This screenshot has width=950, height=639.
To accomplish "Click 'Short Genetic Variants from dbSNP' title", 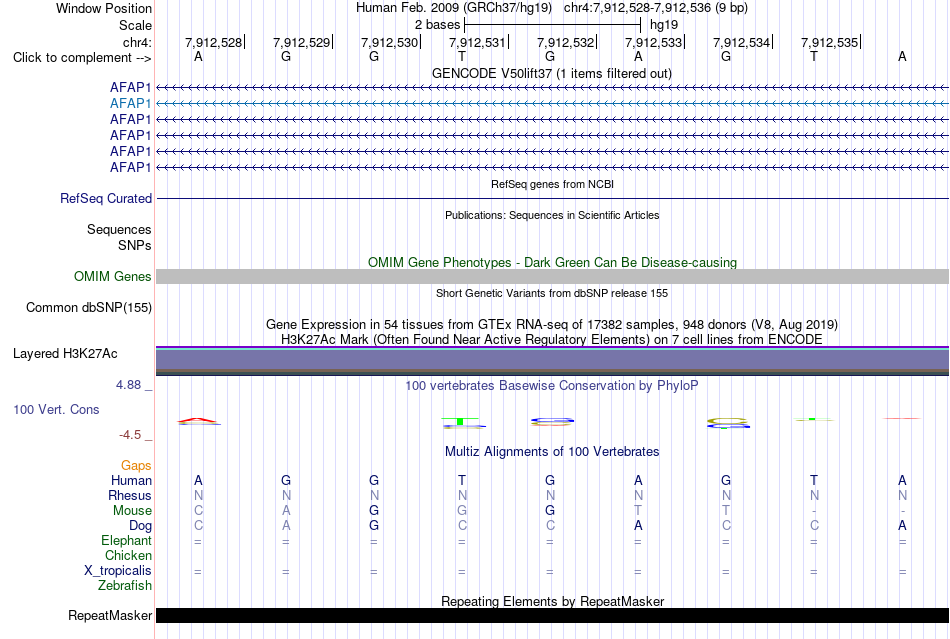I will 552,293.
